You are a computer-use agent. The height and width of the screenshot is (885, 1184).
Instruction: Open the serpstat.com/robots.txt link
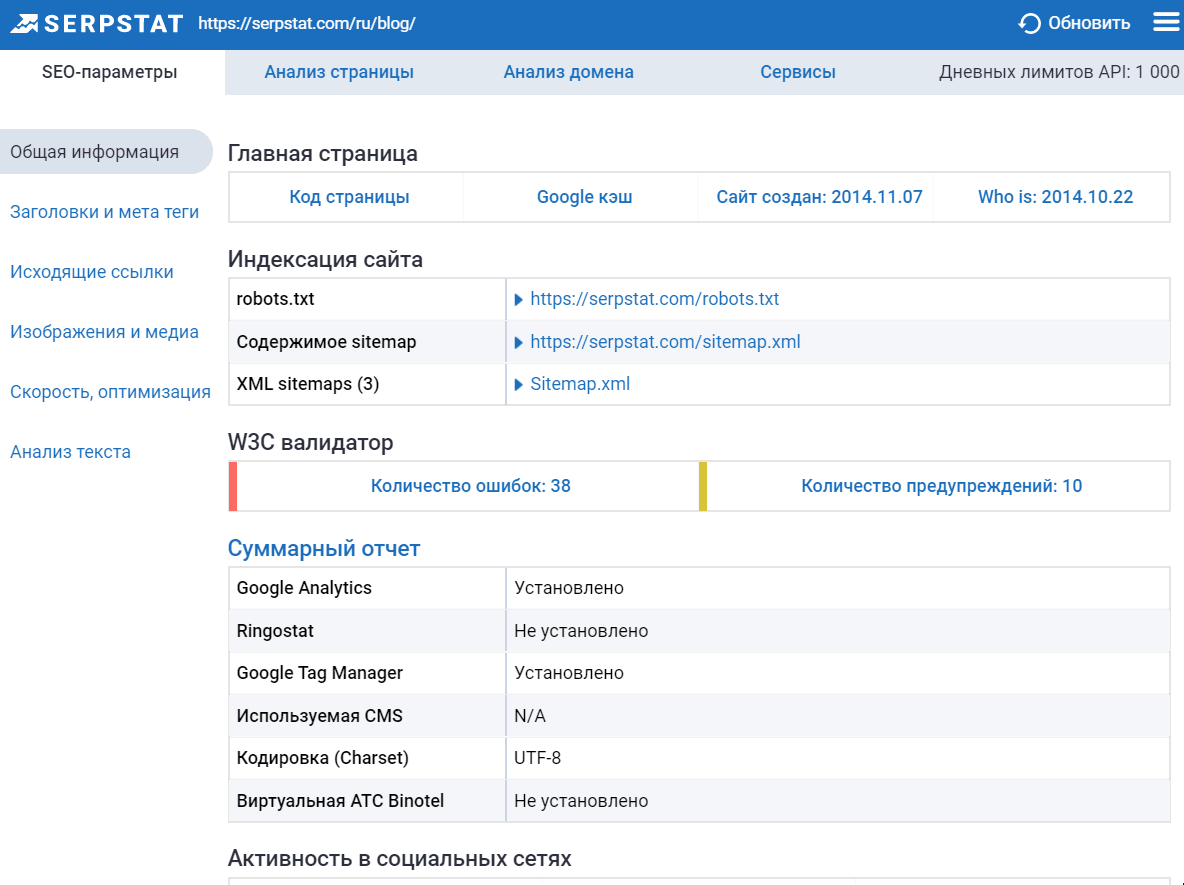coord(654,299)
